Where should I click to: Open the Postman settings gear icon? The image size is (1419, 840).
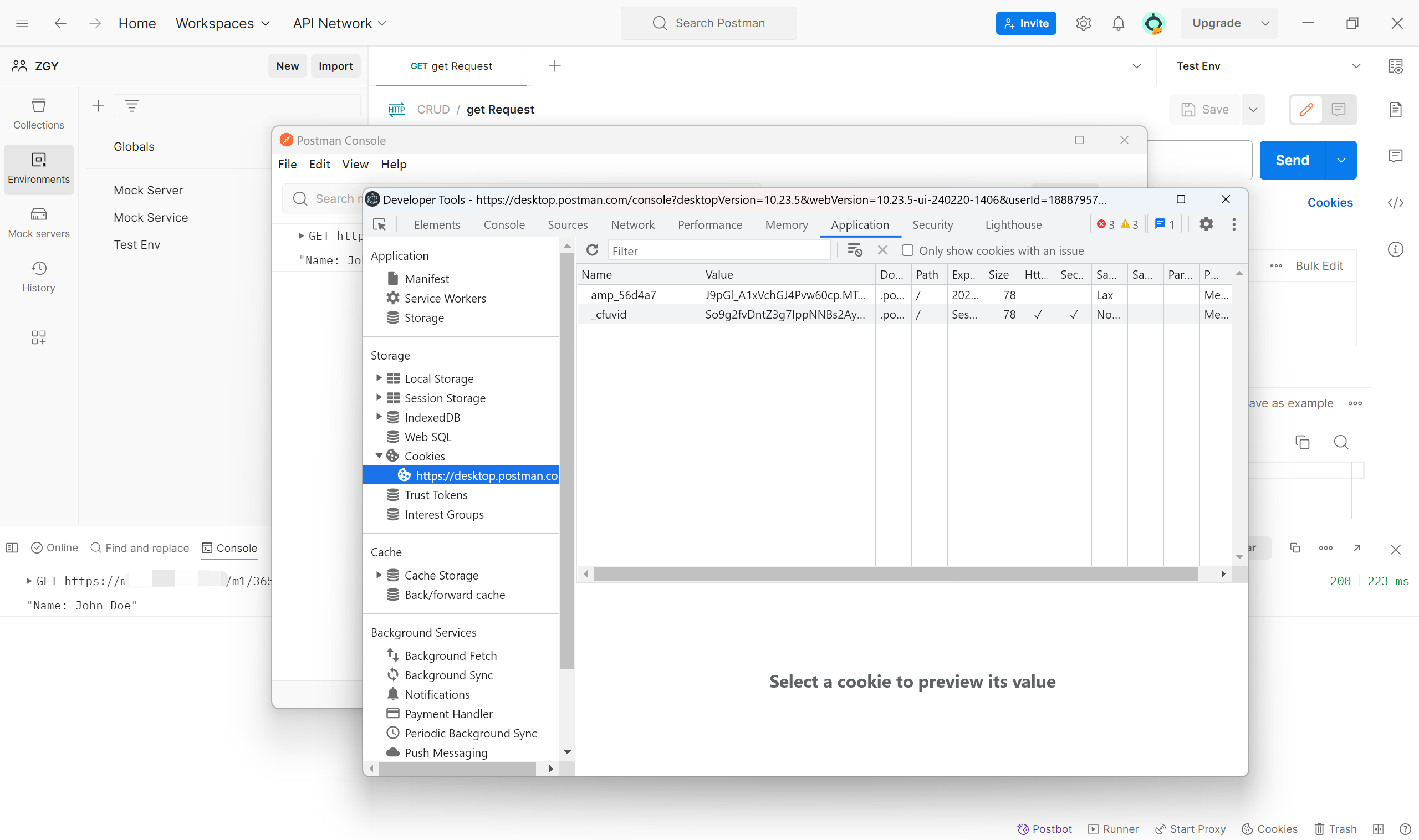pos(1083,23)
